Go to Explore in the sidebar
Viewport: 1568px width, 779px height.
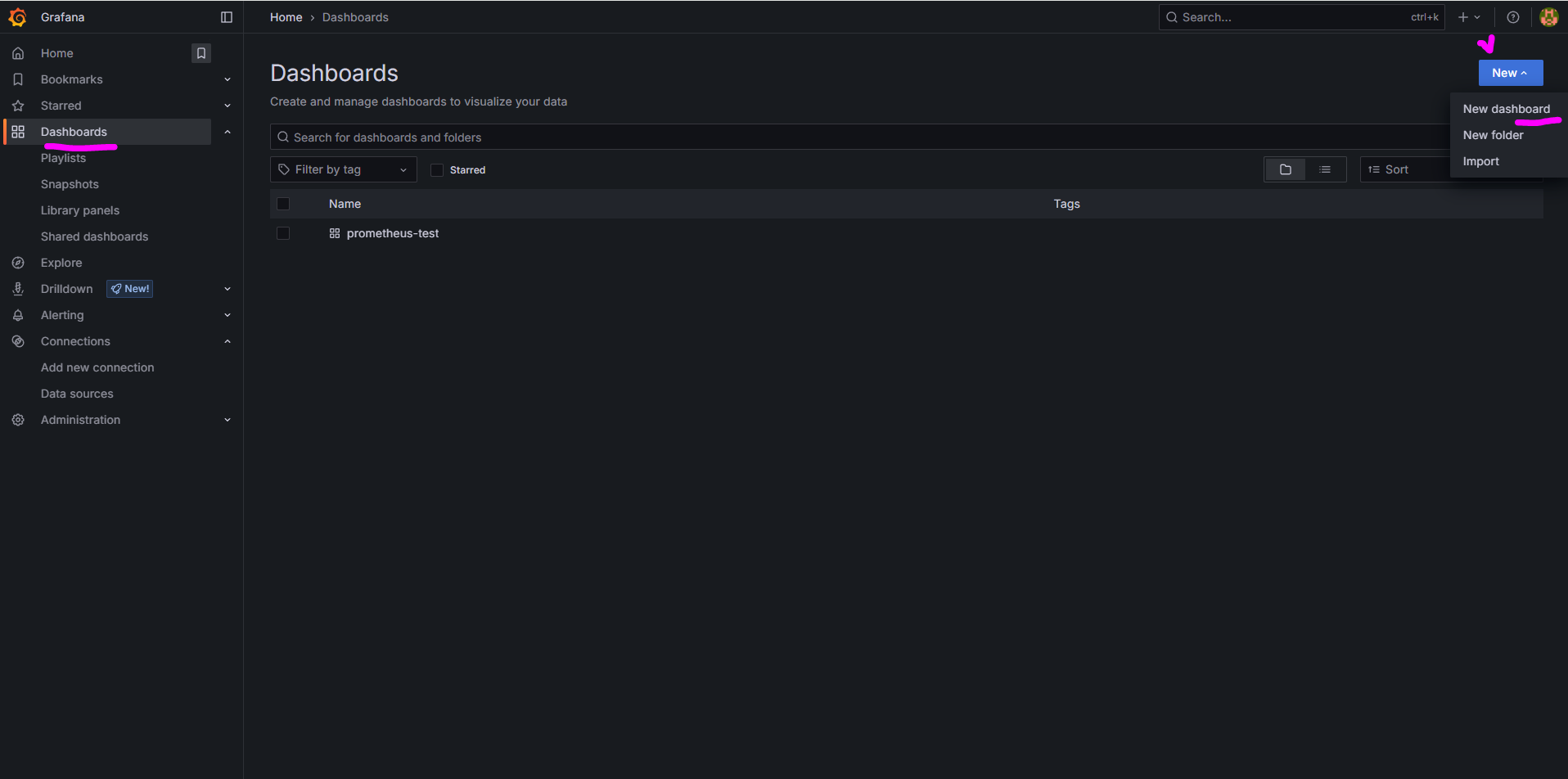click(61, 263)
